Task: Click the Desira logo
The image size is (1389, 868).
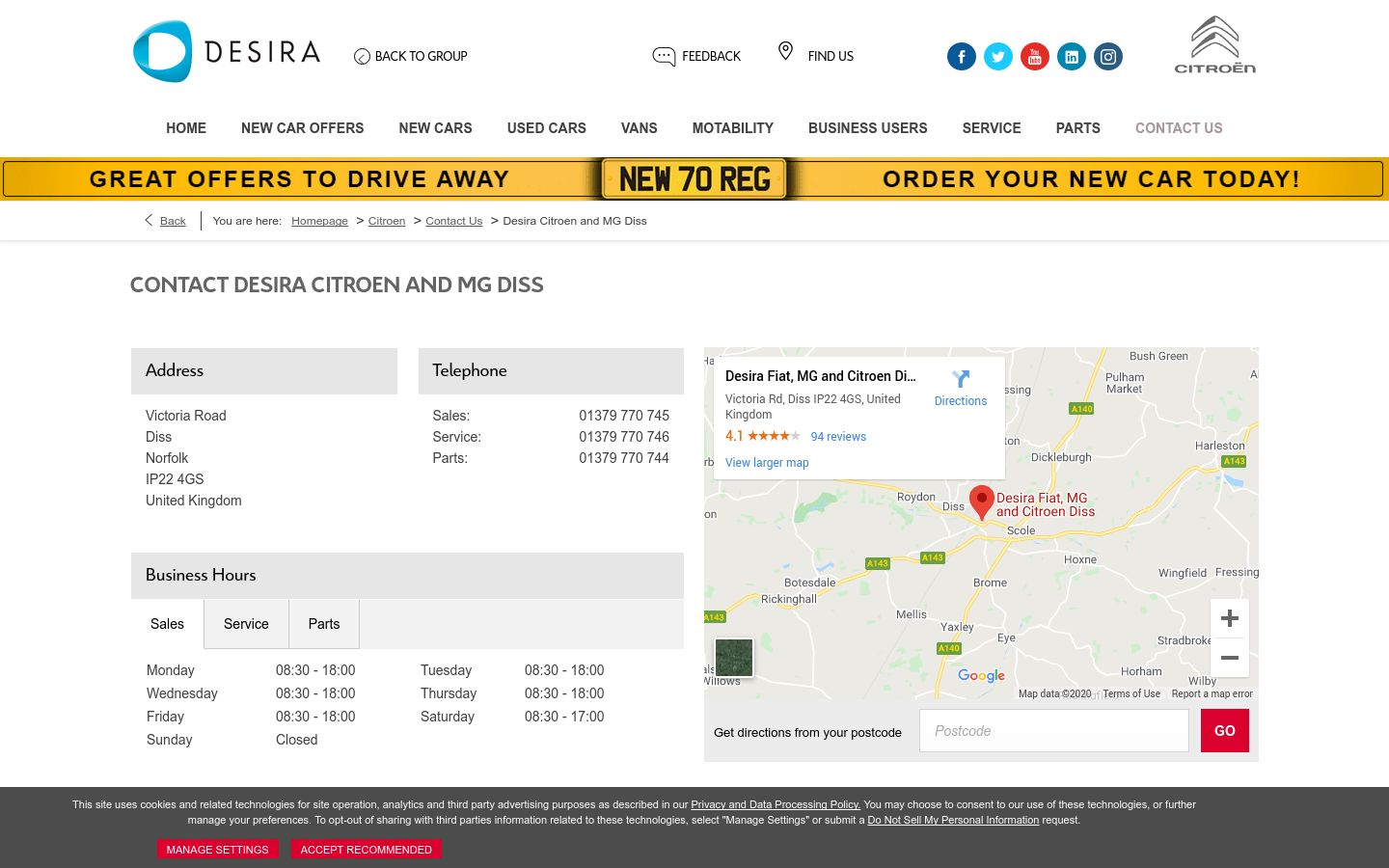Action: (x=227, y=51)
